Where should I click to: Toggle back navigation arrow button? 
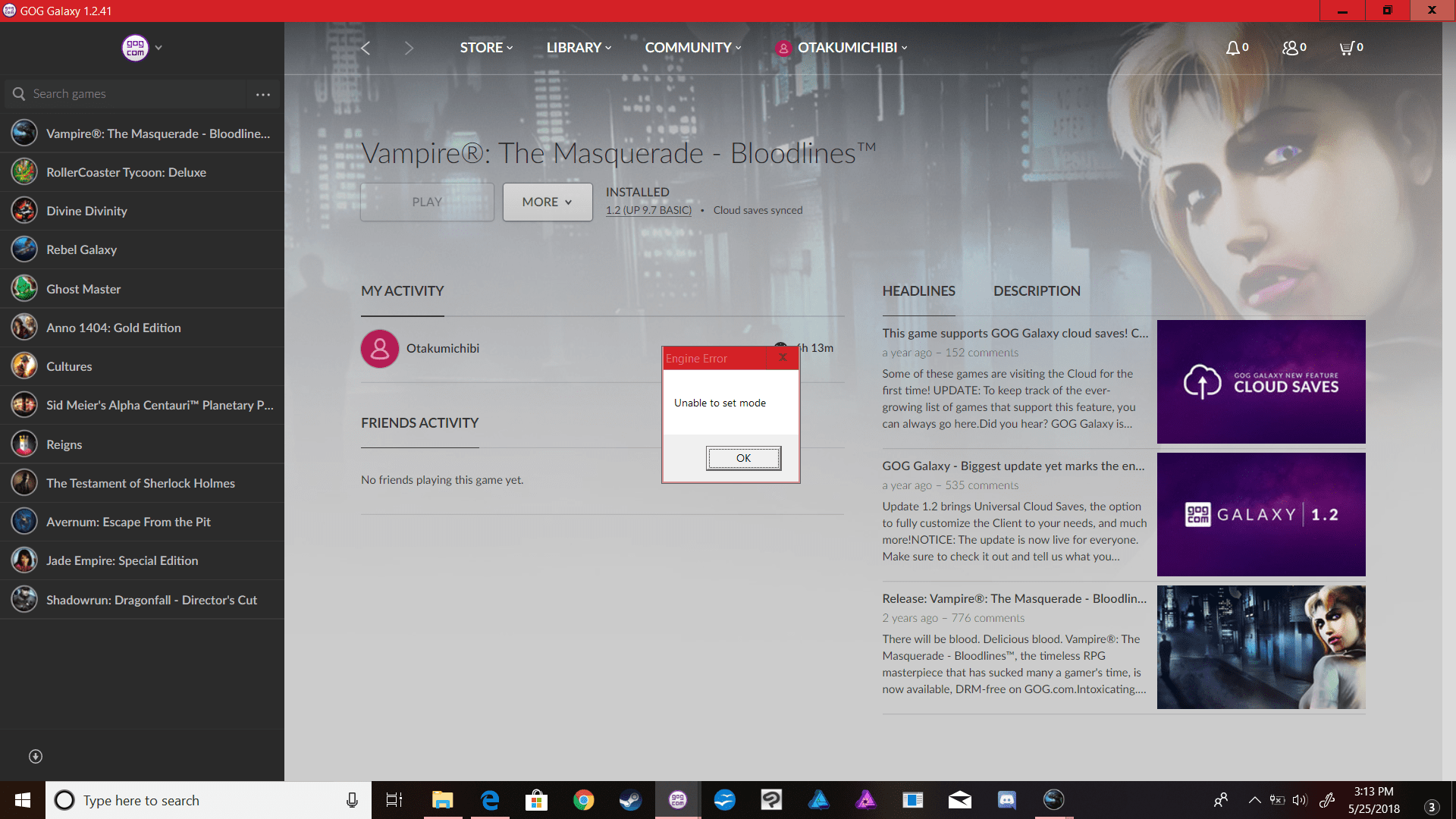(x=366, y=47)
